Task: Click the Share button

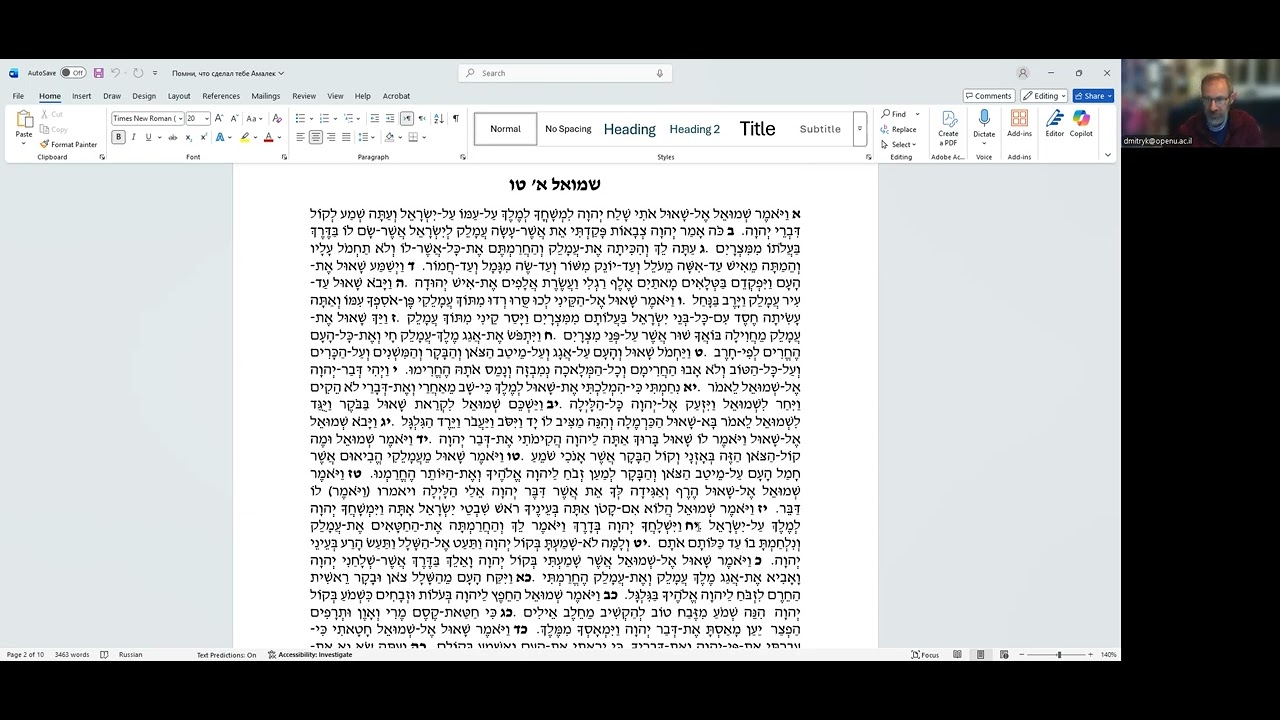Action: (x=1093, y=96)
